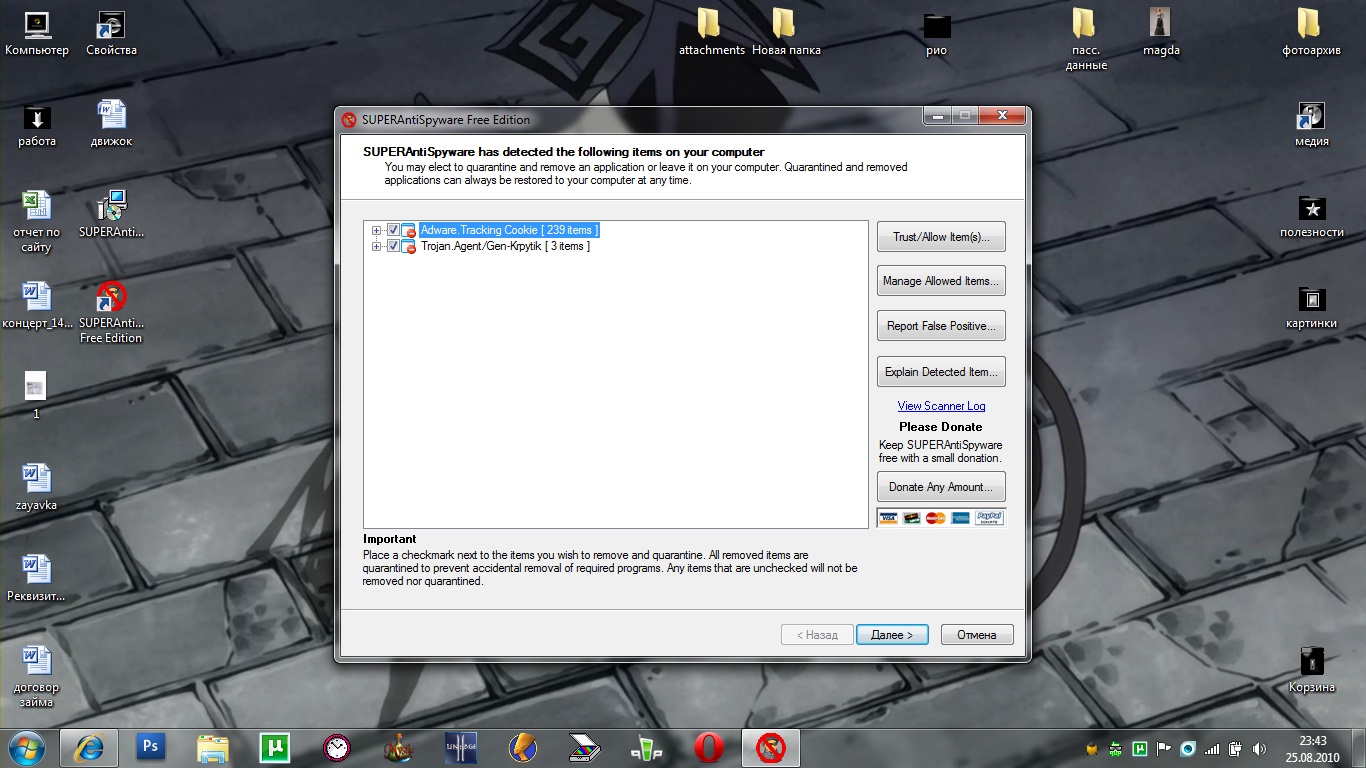
Task: Close the SUPERAntiSpyware Free Edition window
Action: [x=1002, y=116]
